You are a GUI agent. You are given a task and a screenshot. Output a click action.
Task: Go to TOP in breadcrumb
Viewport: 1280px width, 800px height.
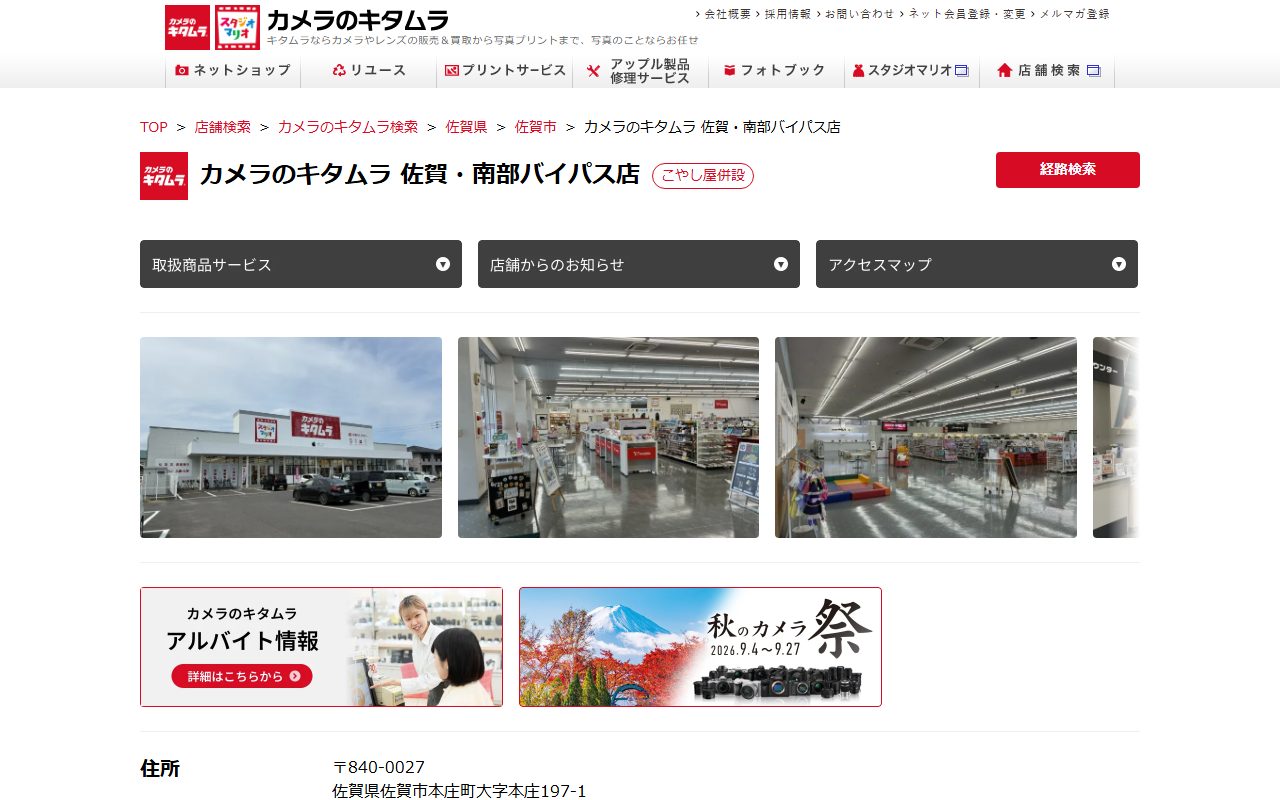coord(154,127)
